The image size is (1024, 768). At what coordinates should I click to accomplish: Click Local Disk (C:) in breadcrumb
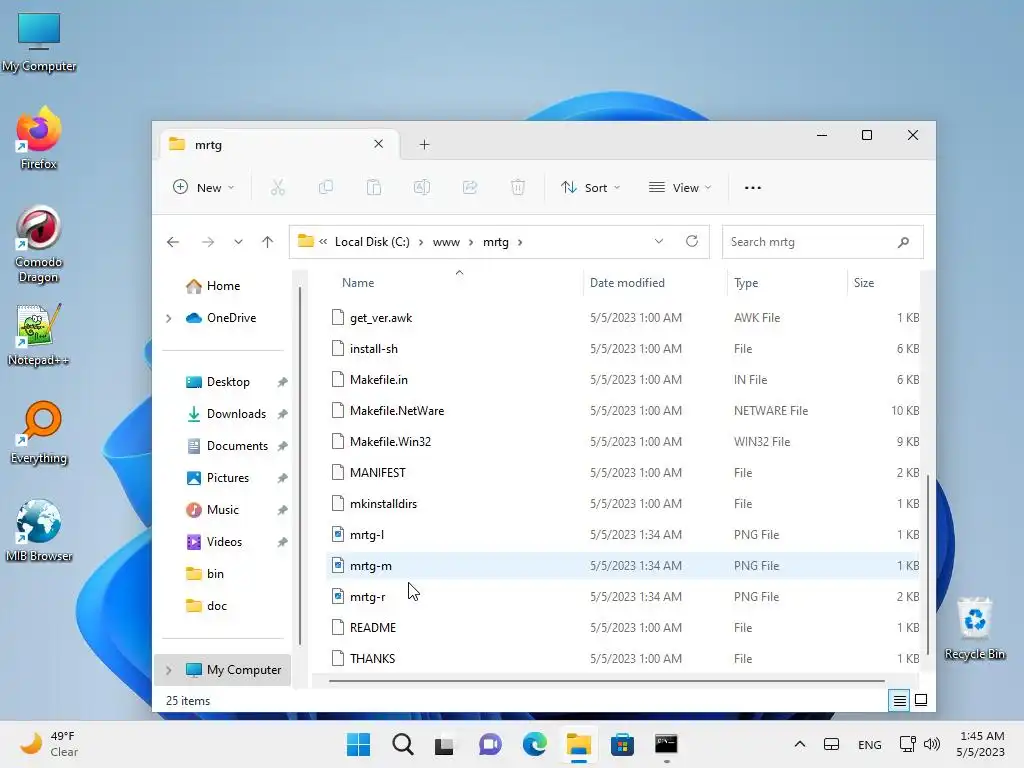pyautogui.click(x=372, y=242)
